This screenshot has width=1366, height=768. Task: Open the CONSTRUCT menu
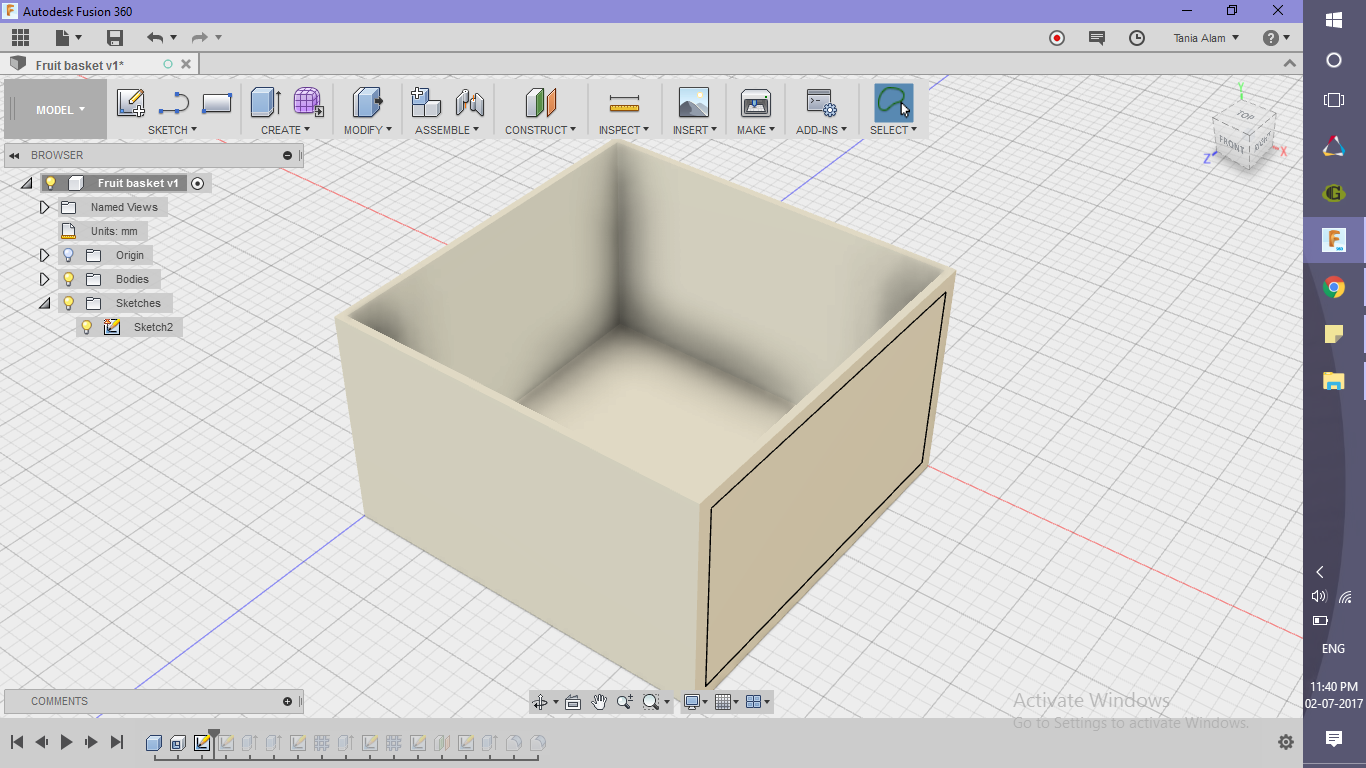coord(540,130)
